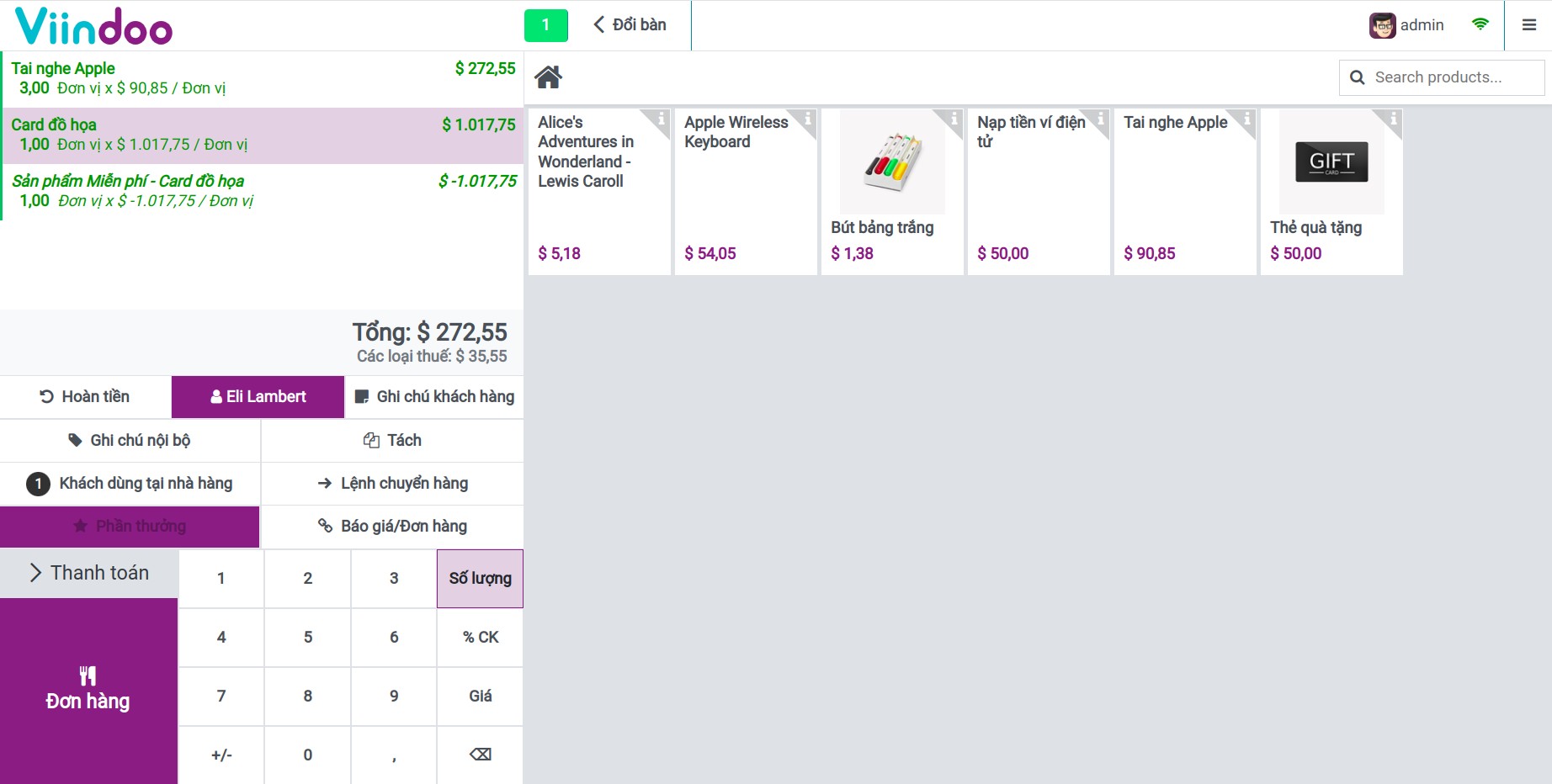Click the green wifi connection status icon
Viewport: 1552px width, 784px height.
click(x=1480, y=24)
